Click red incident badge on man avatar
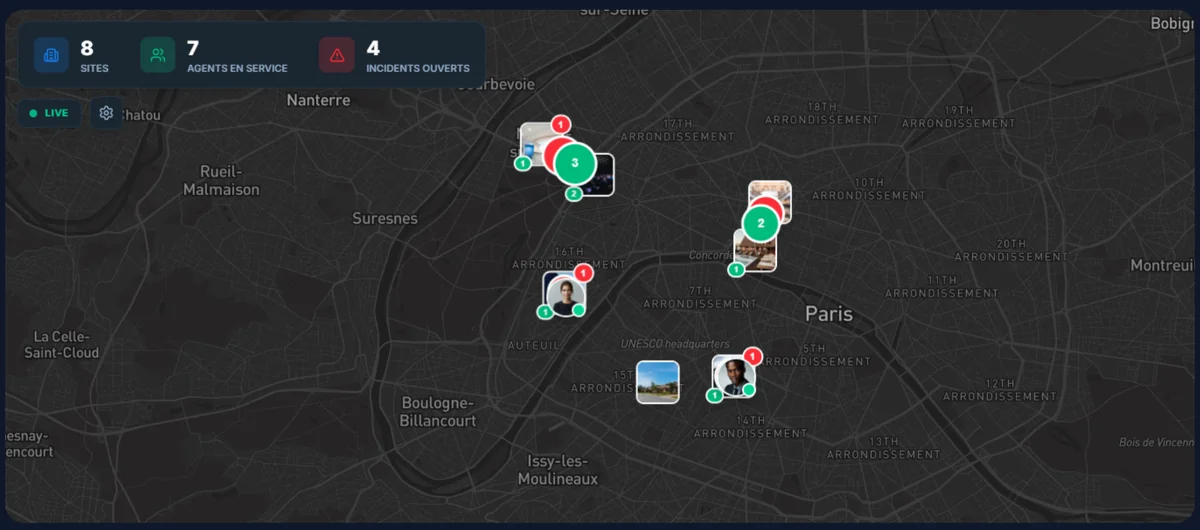 click(753, 356)
